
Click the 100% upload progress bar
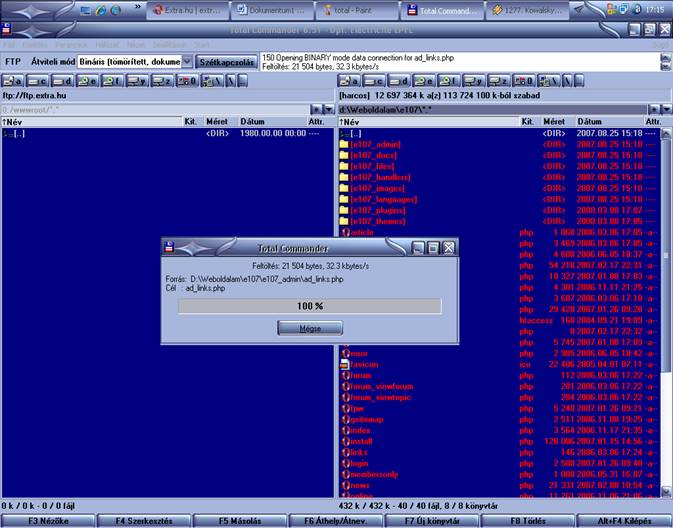click(309, 305)
